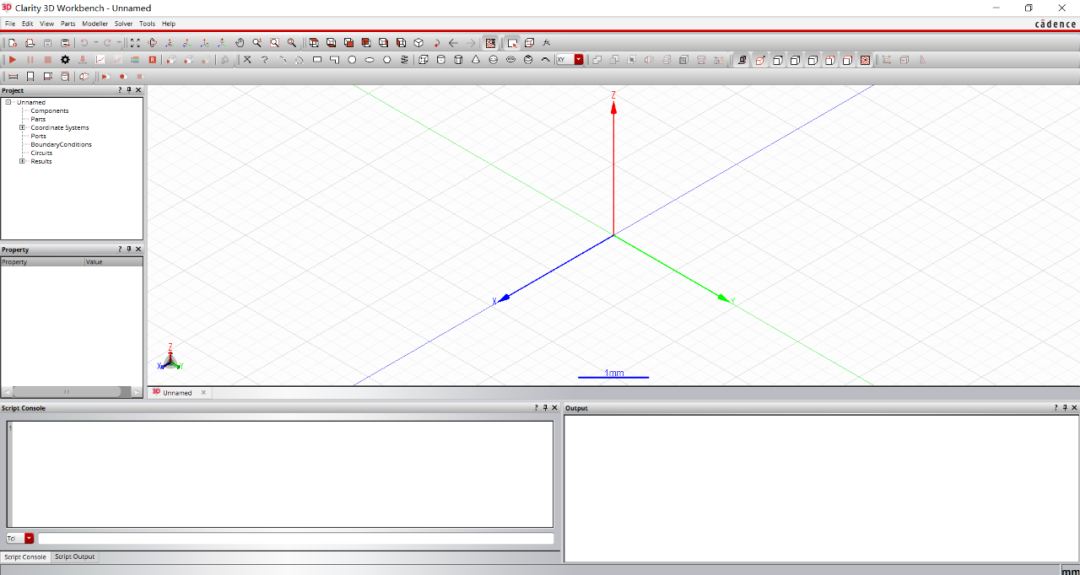This screenshot has width=1080, height=575.
Task: Open the Tcl script language dropdown
Action: pos(30,539)
